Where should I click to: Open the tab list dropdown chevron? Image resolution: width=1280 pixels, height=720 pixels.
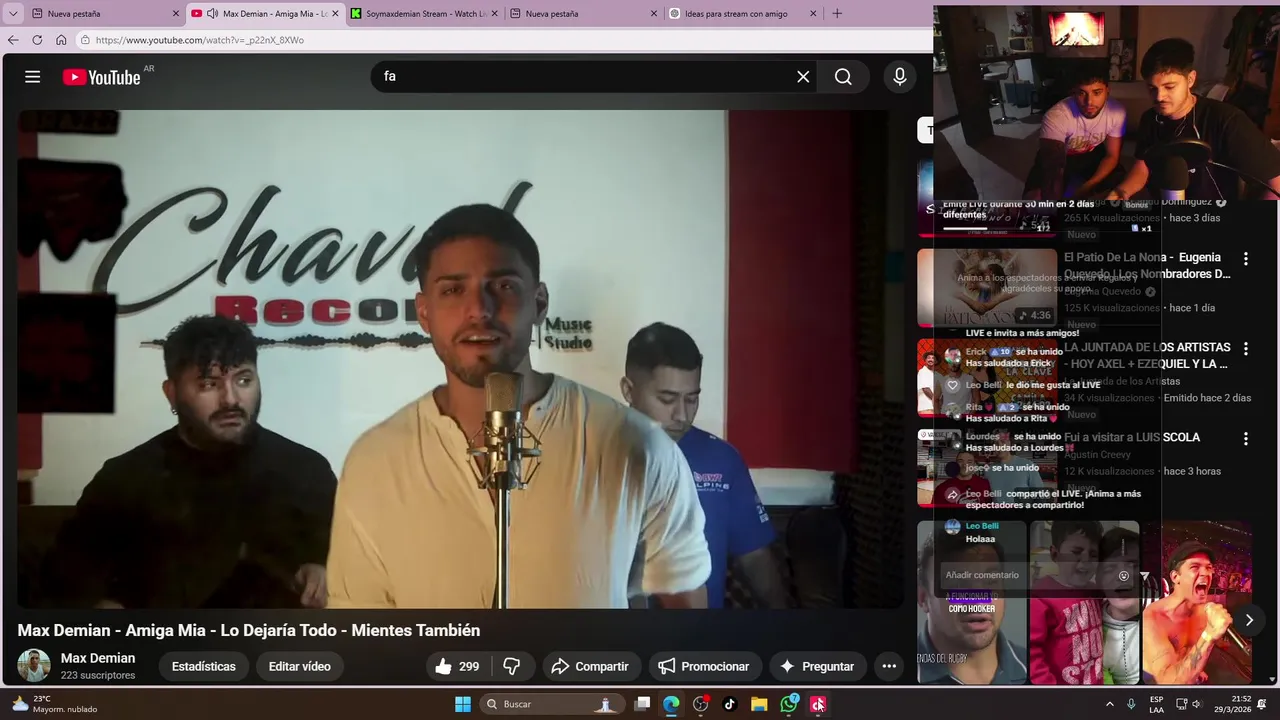pos(13,14)
